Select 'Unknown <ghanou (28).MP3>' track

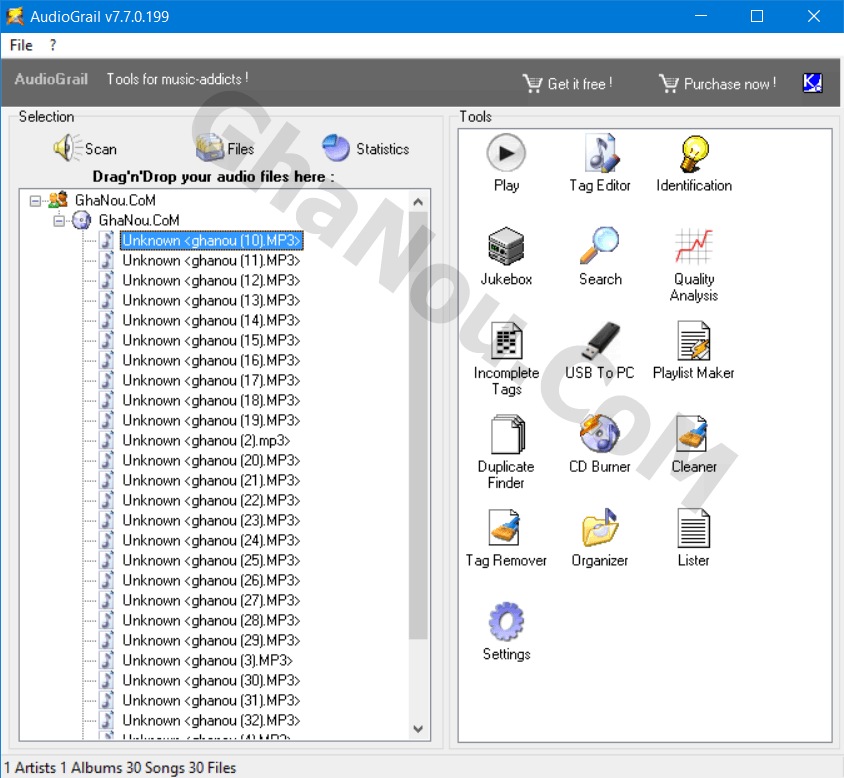tap(211, 620)
